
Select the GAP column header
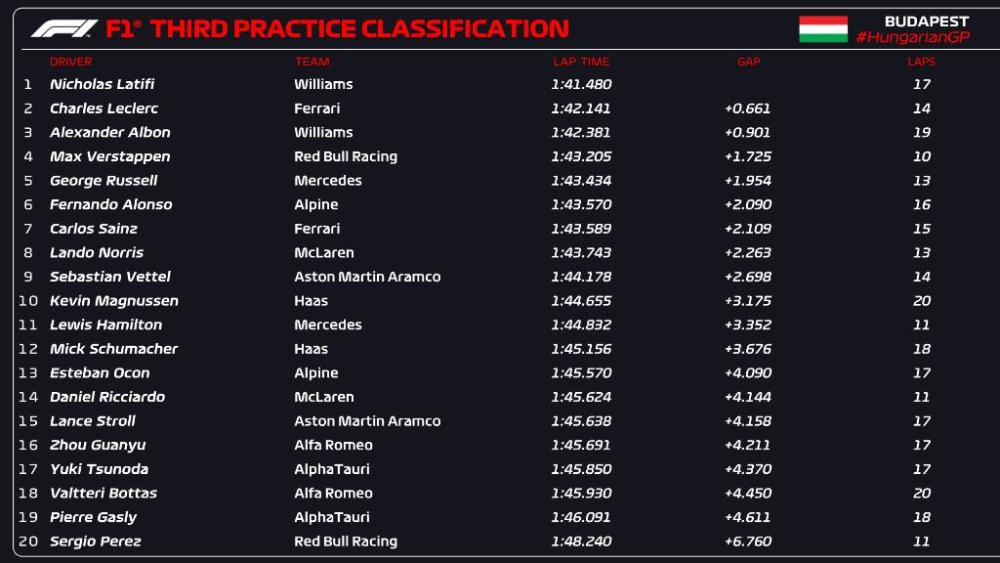pos(748,62)
